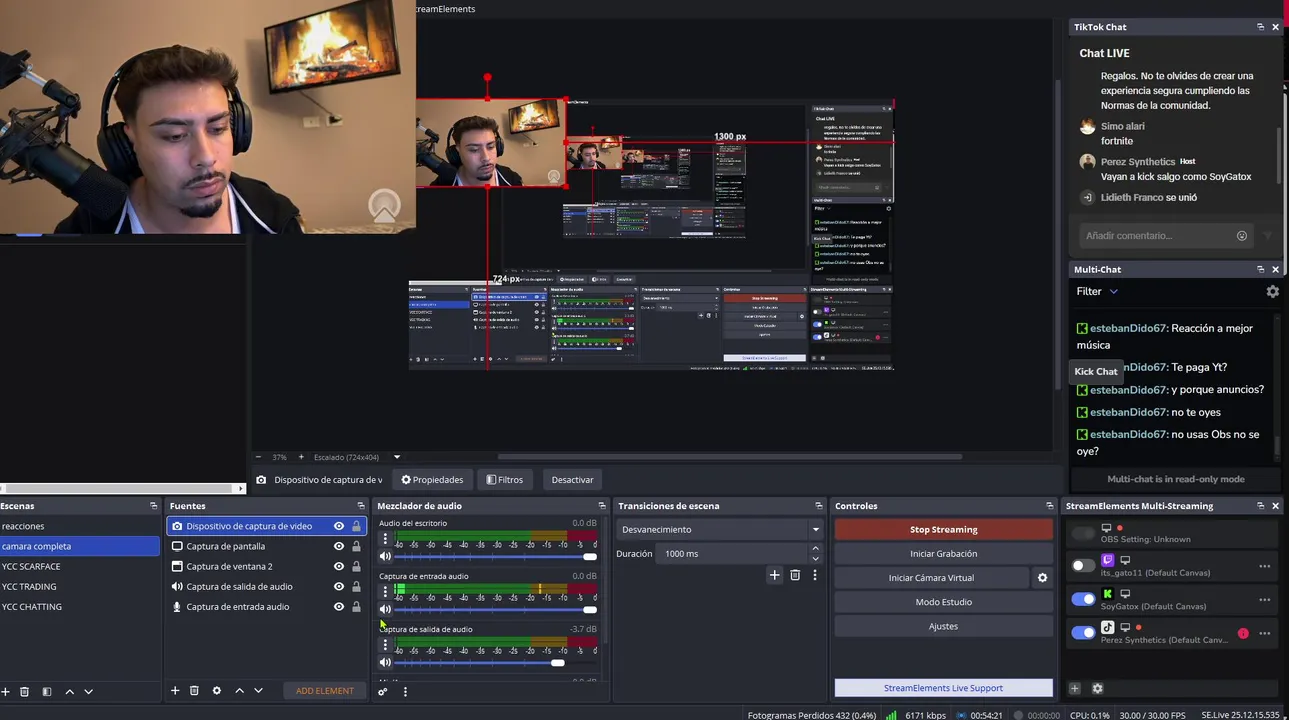
Task: Adjust Audio del escritorio volume slider
Action: click(x=496, y=556)
